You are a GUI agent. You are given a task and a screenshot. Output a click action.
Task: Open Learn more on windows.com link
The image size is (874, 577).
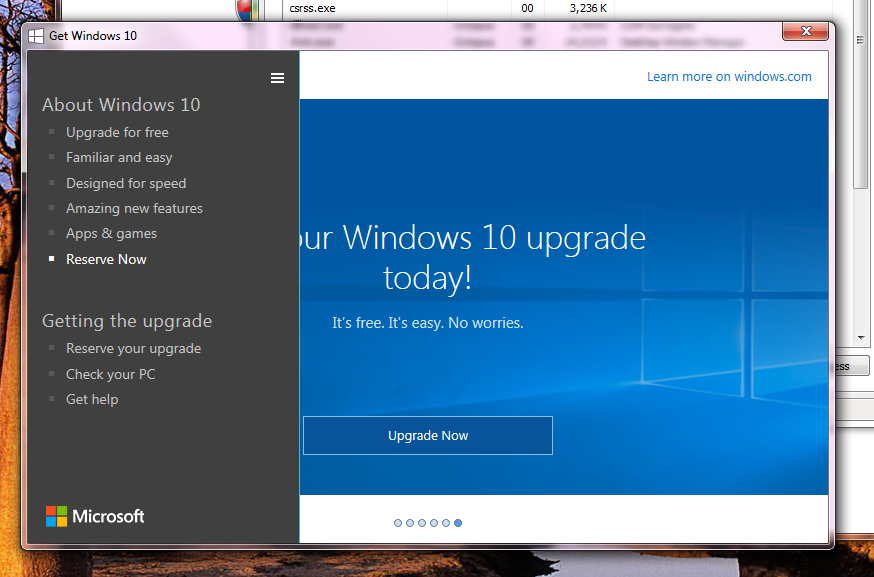[729, 76]
